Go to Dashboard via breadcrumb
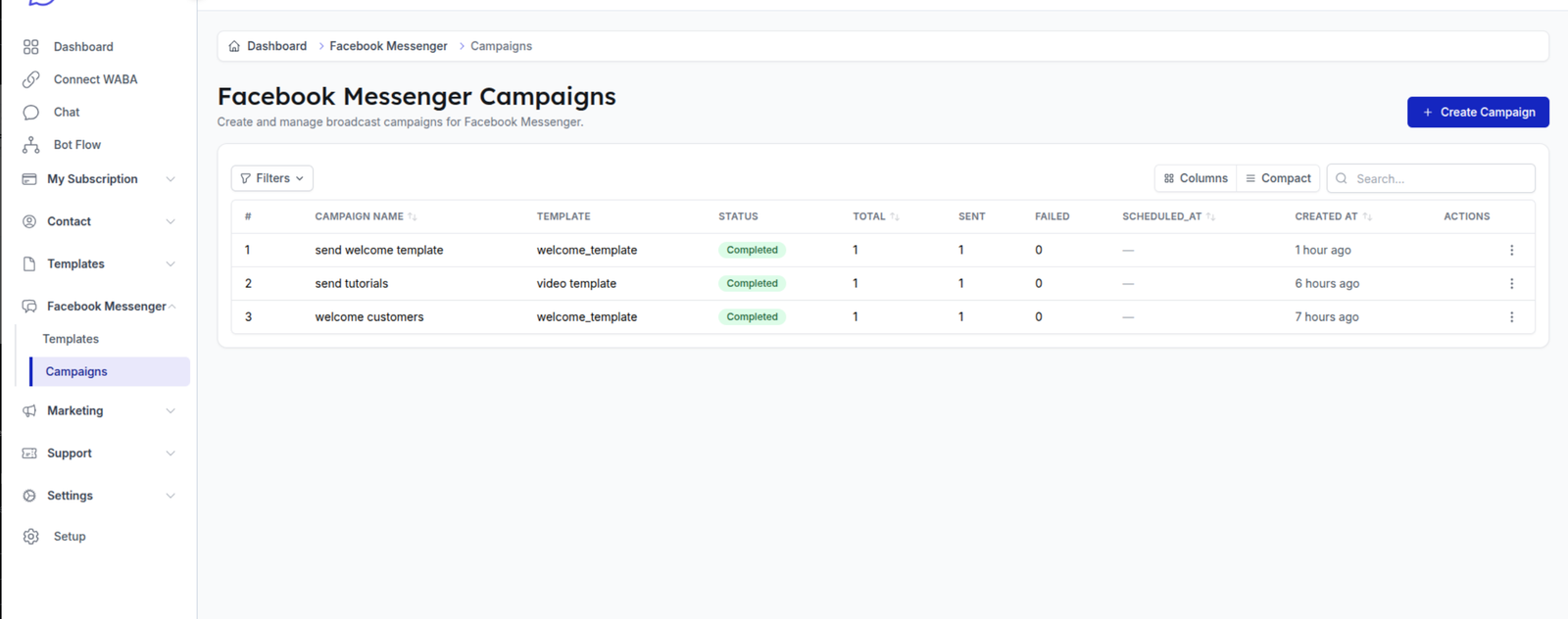 pos(276,46)
